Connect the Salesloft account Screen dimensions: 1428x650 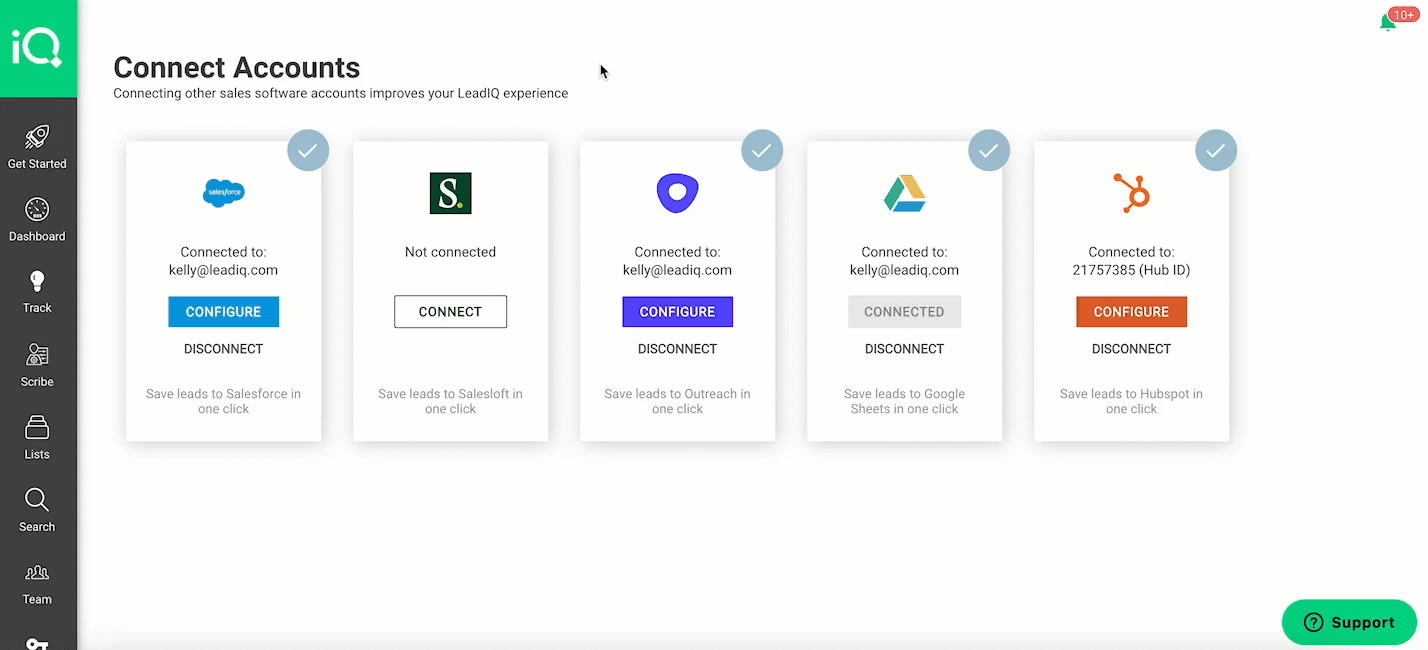point(450,312)
